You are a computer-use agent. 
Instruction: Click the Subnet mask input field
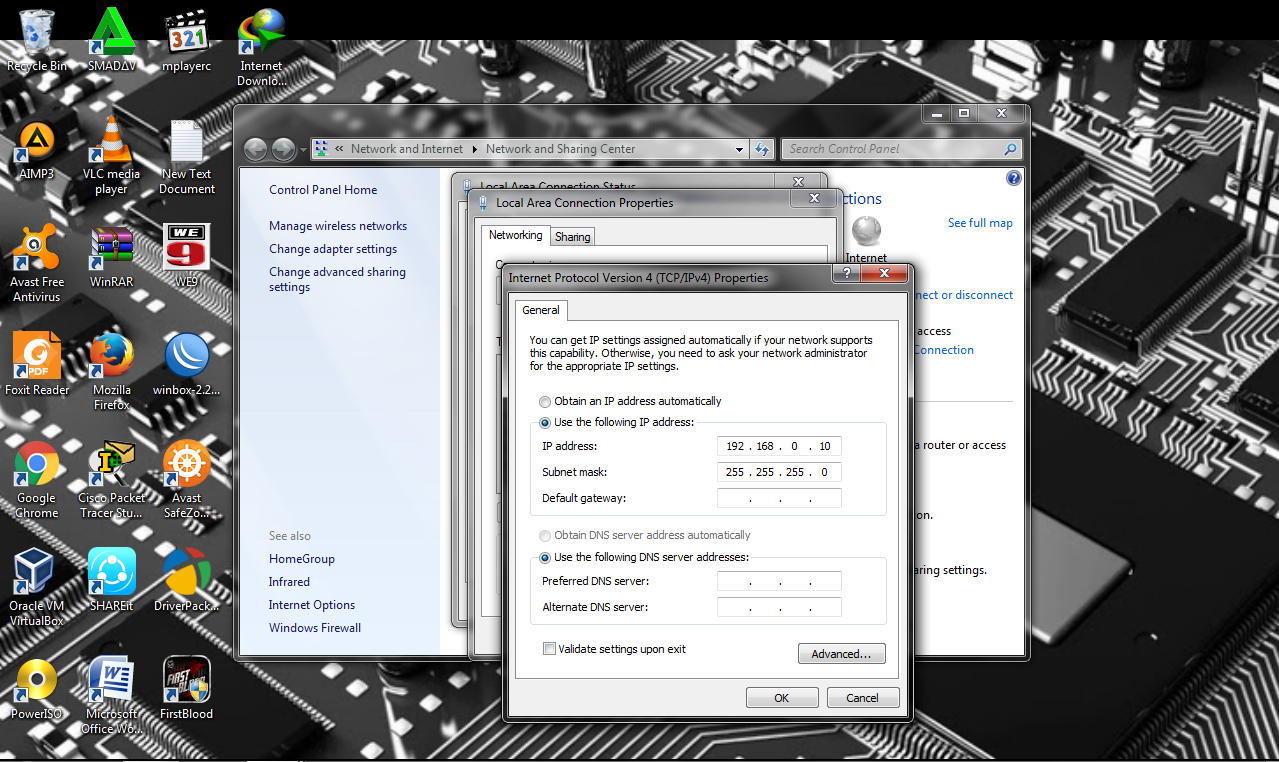tap(779, 472)
